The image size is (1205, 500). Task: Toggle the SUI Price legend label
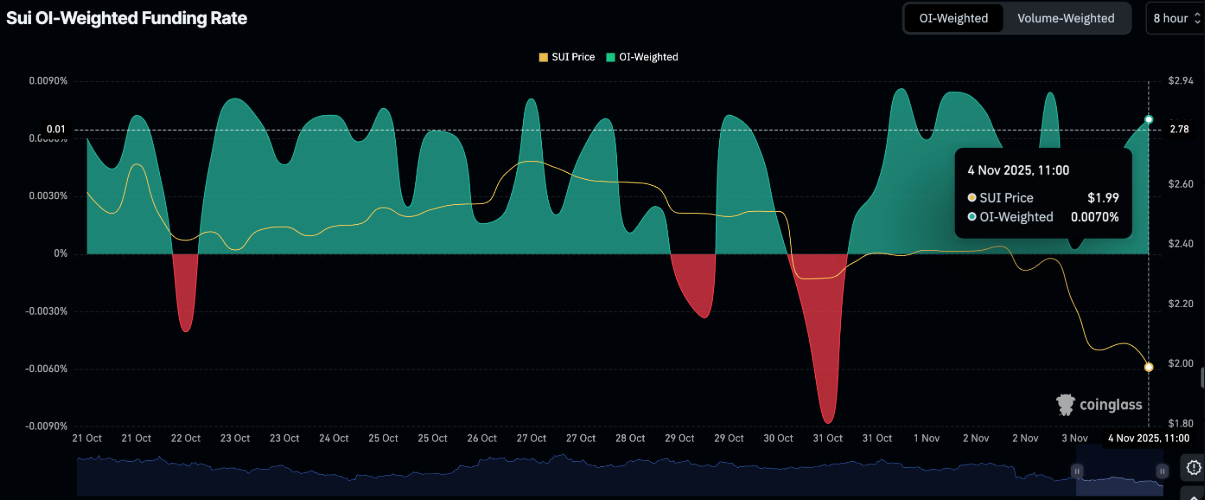tap(573, 57)
